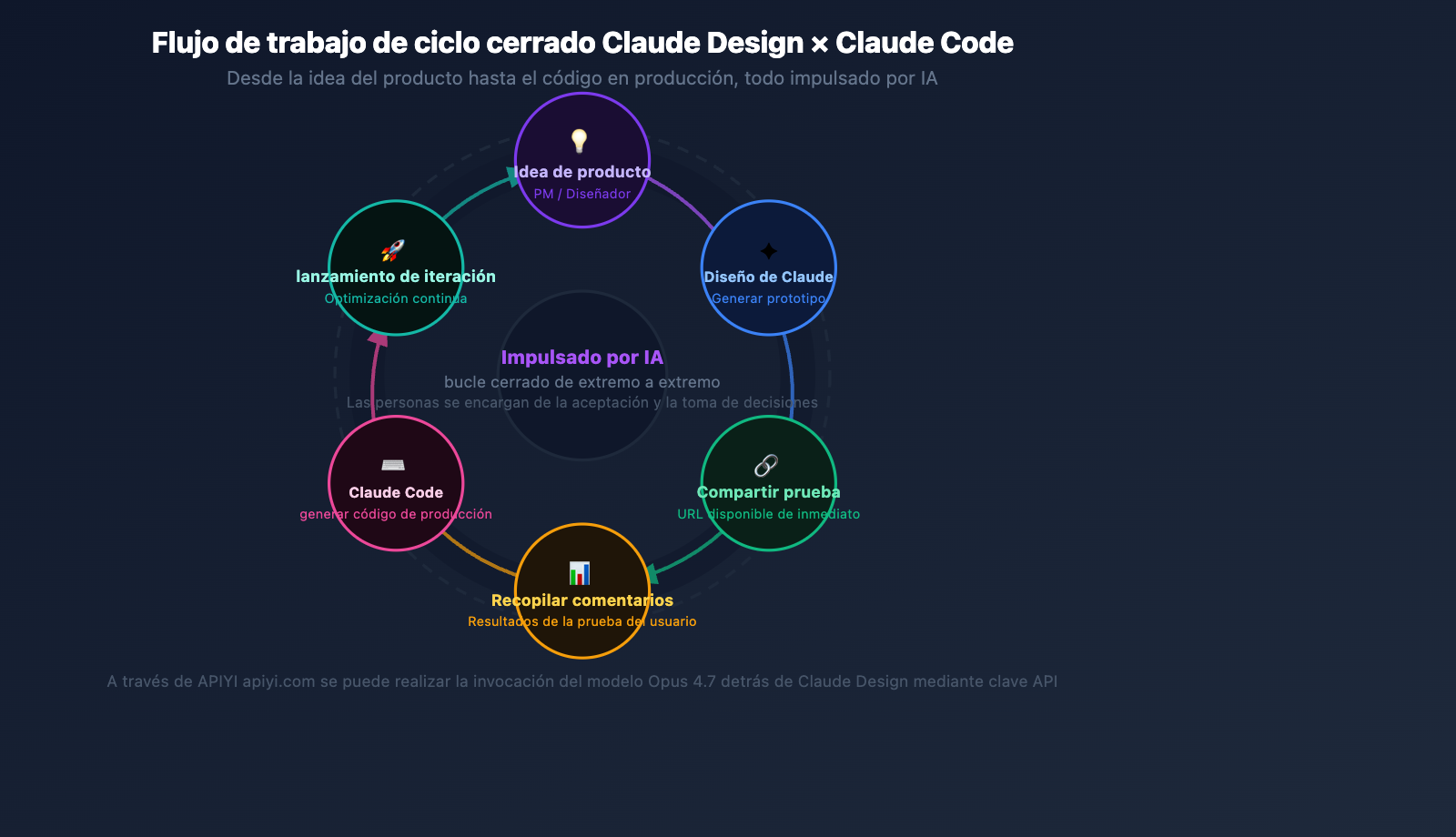Click the main title Flujo de trabajo

pos(582,42)
